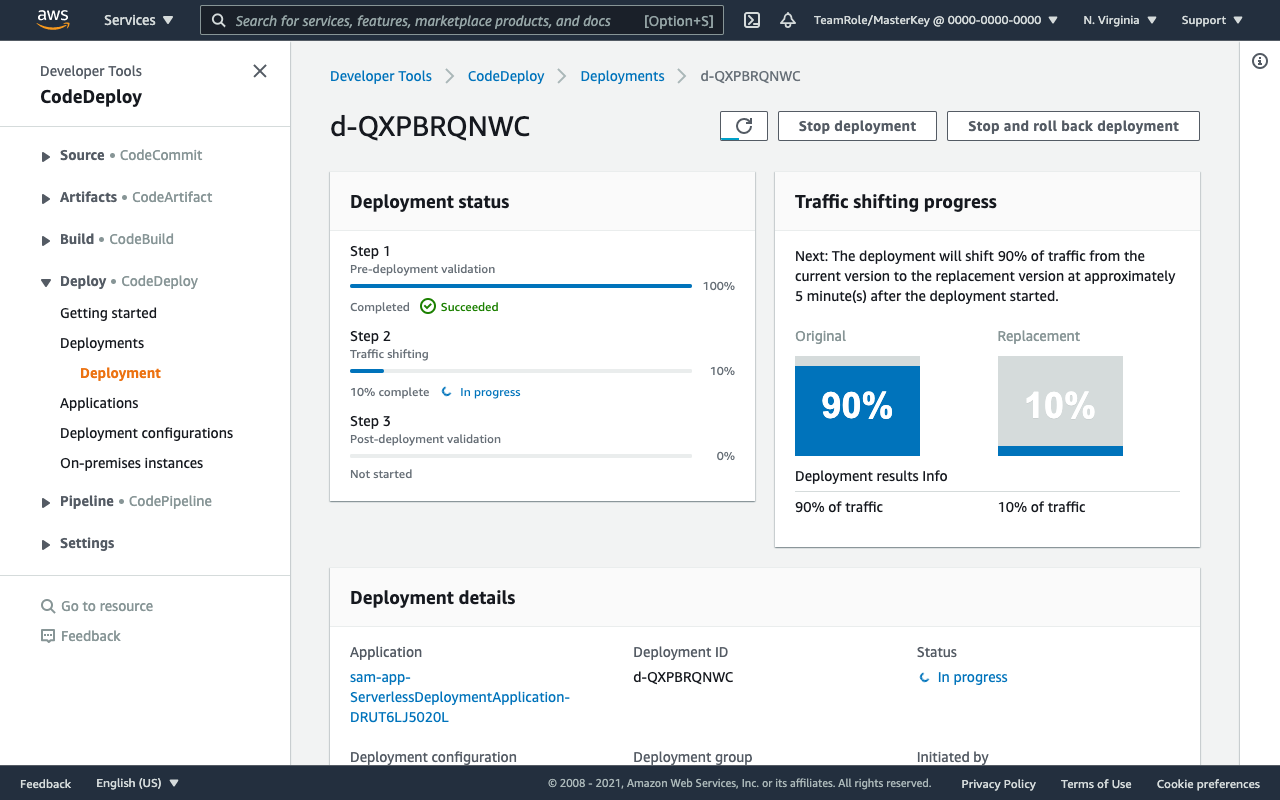Screen dimensions: 1280x800
Task: Click the Step 3 progress bar
Action: point(521,456)
